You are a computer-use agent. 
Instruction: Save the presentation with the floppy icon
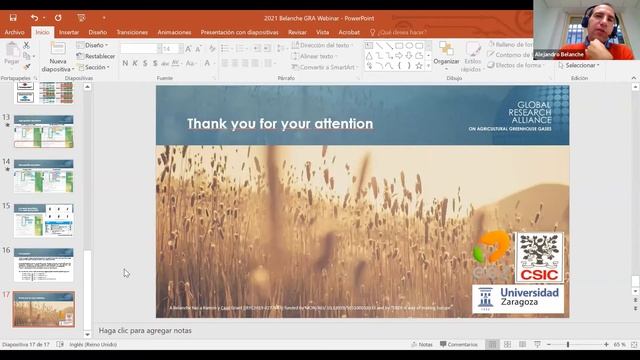click(13, 18)
